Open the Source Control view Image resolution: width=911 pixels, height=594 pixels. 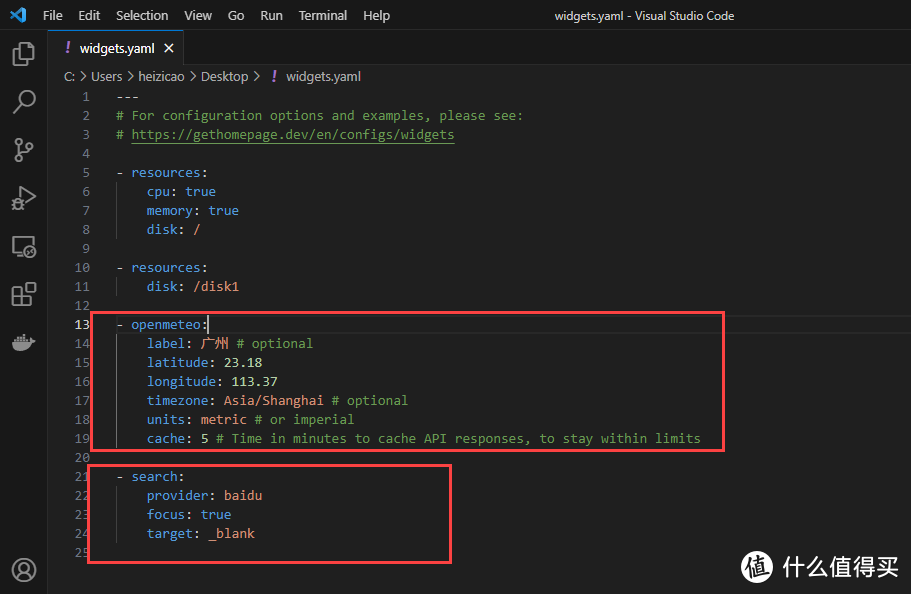pyautogui.click(x=23, y=150)
